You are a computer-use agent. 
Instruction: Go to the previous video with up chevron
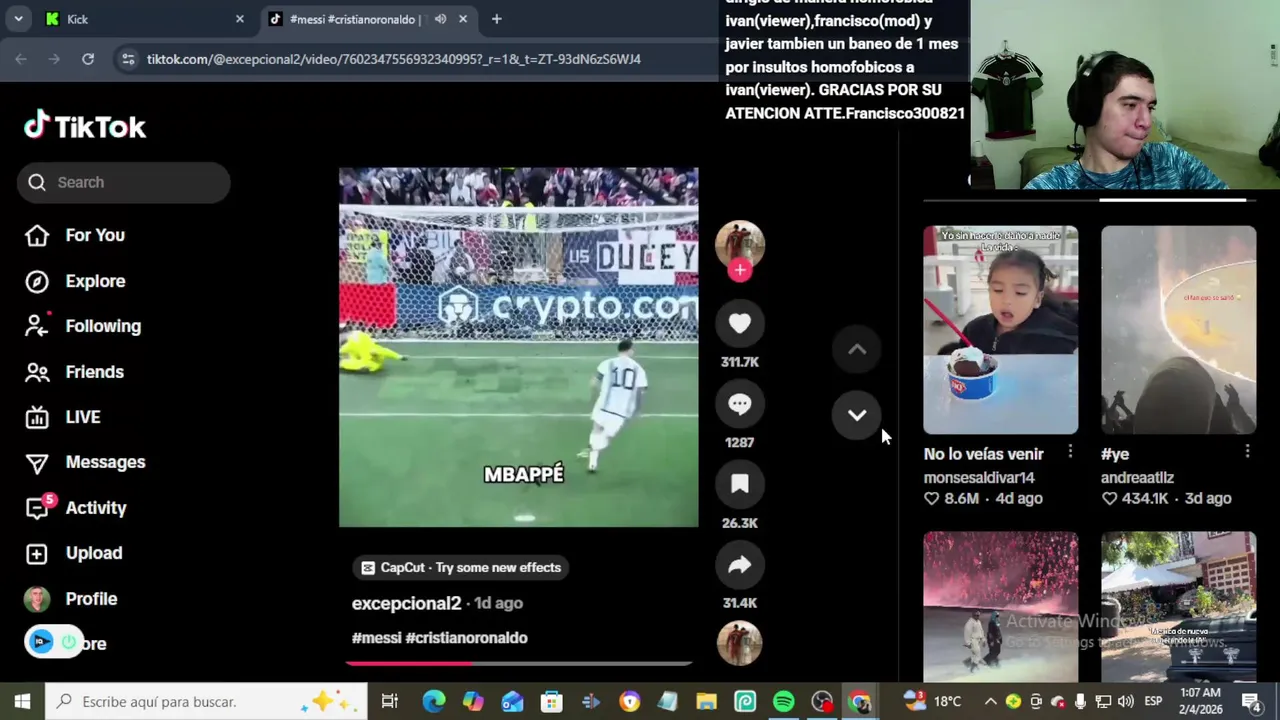point(857,349)
